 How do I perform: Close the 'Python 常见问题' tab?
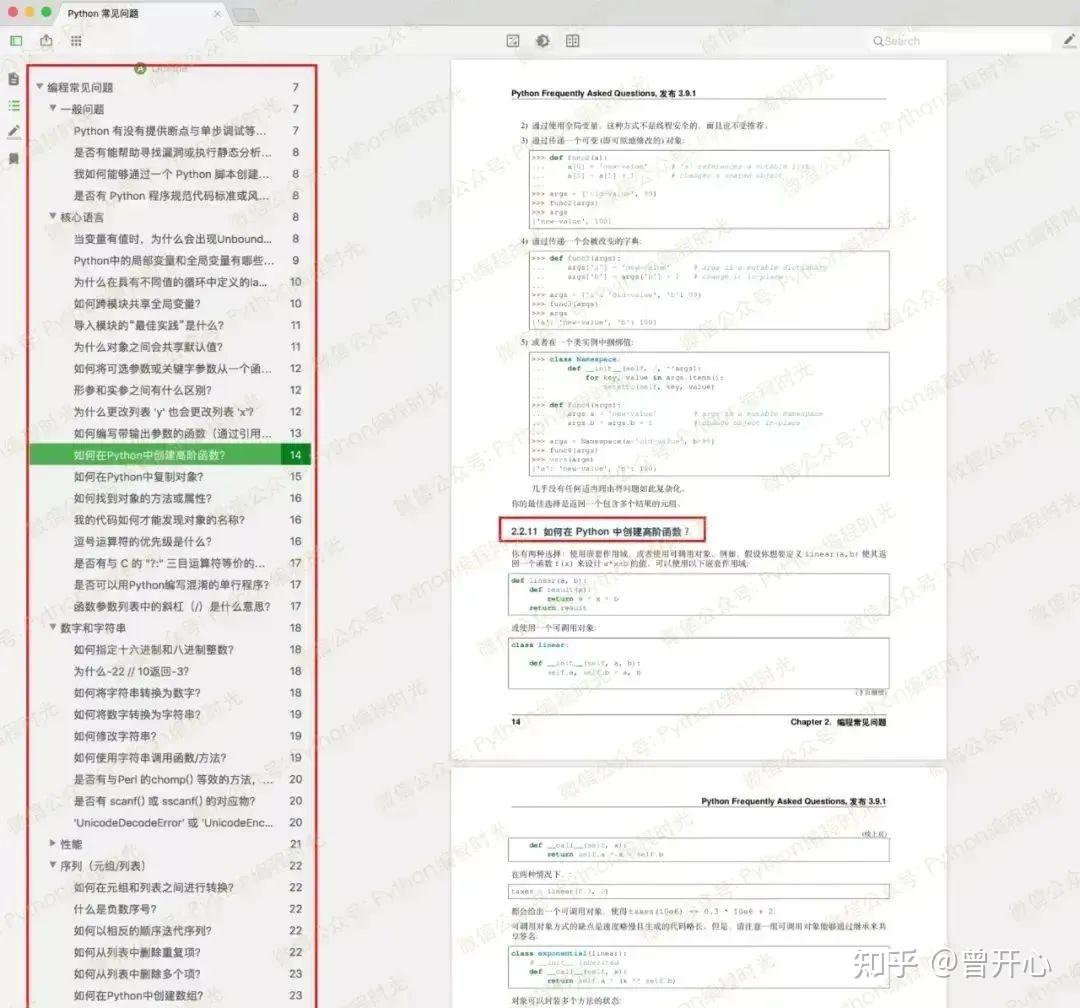[217, 13]
